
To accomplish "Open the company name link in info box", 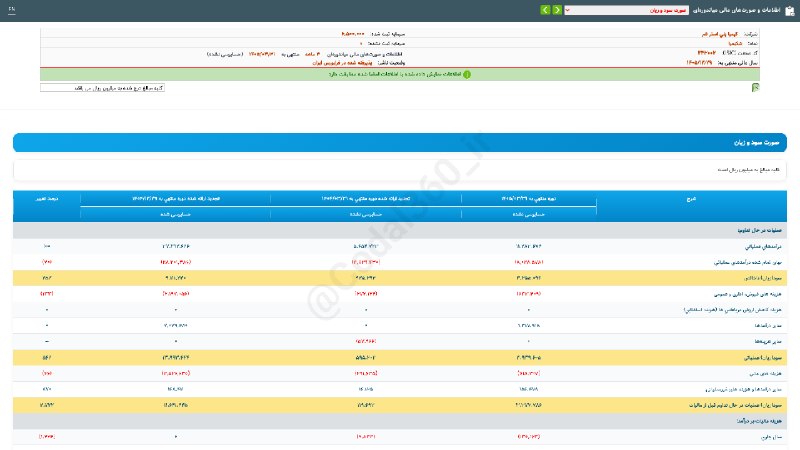I will (x=719, y=34).
